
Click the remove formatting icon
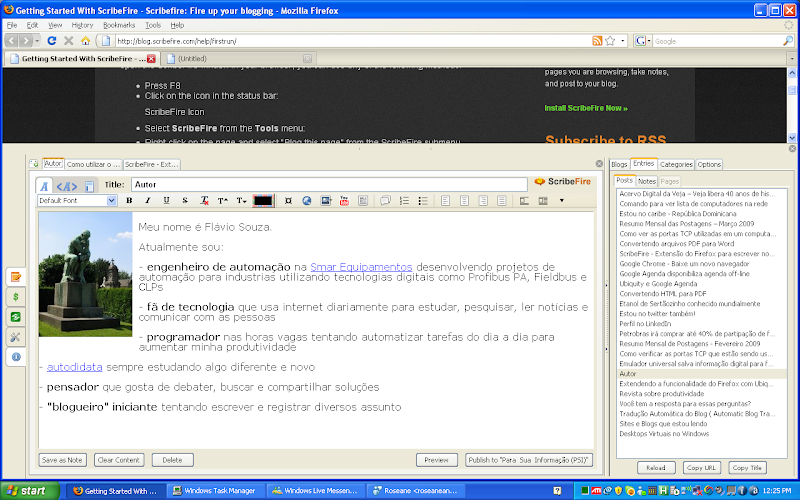click(204, 201)
